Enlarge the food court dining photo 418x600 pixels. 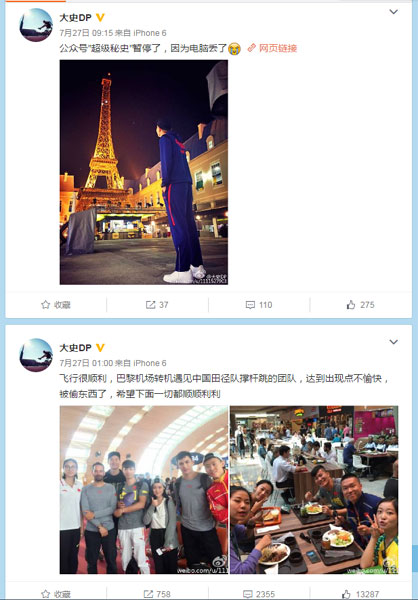point(314,490)
